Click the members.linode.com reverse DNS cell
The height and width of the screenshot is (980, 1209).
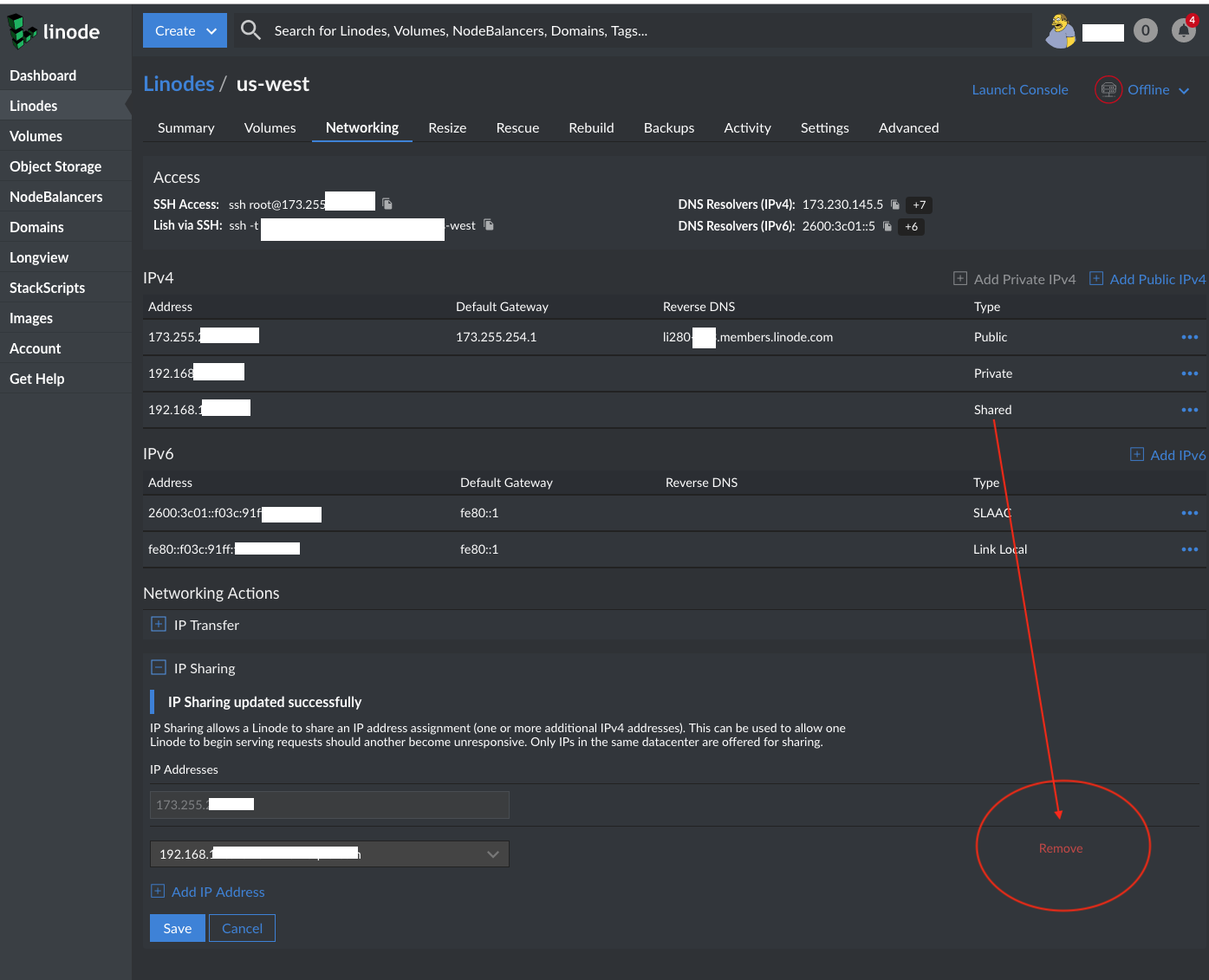[x=748, y=337]
